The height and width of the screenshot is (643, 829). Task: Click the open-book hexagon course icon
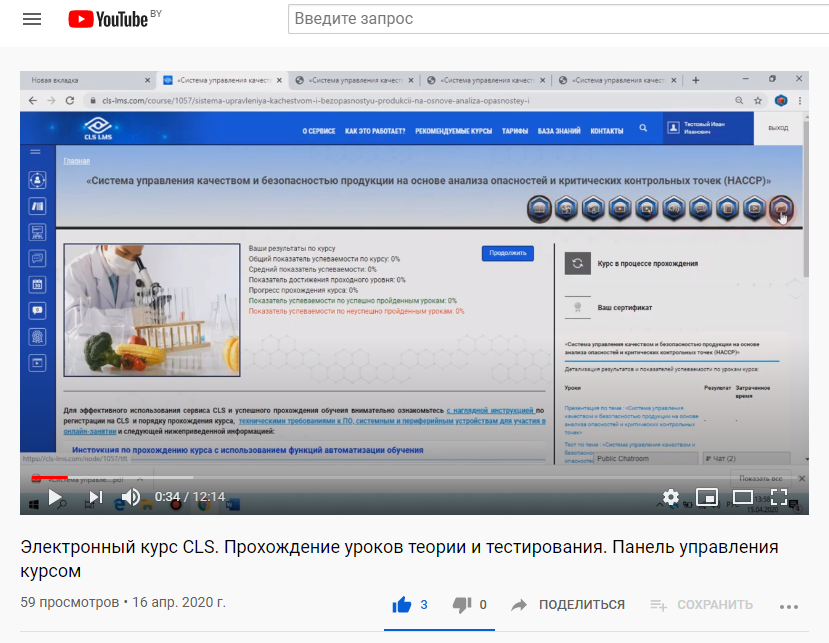click(x=539, y=209)
